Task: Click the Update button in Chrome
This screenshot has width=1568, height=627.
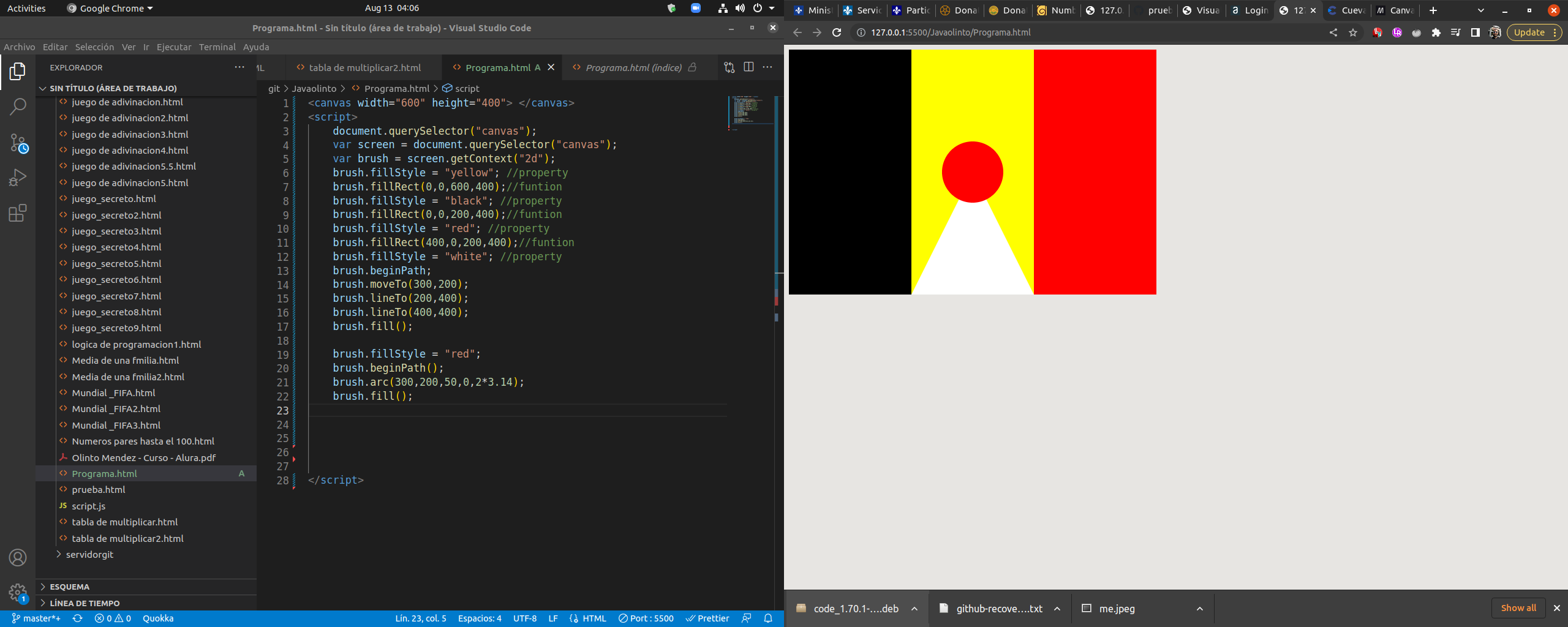Action: [1534, 32]
